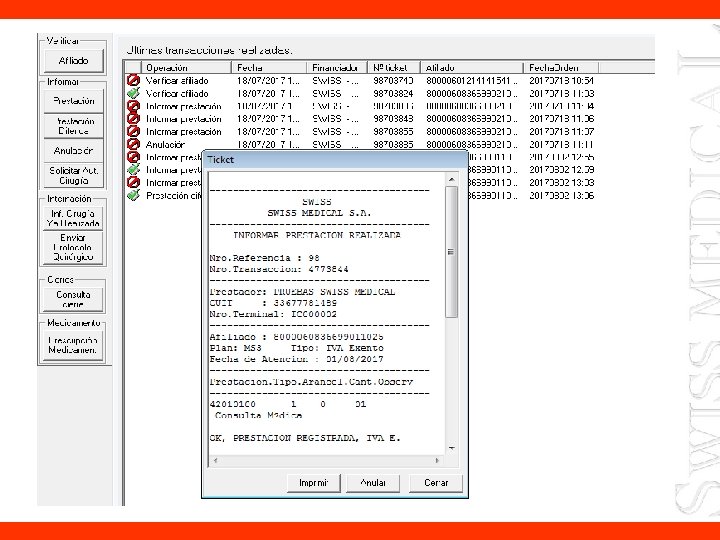Click the CUIT line in the ticket text
The image size is (720, 540).
pyautogui.click(x=273, y=303)
